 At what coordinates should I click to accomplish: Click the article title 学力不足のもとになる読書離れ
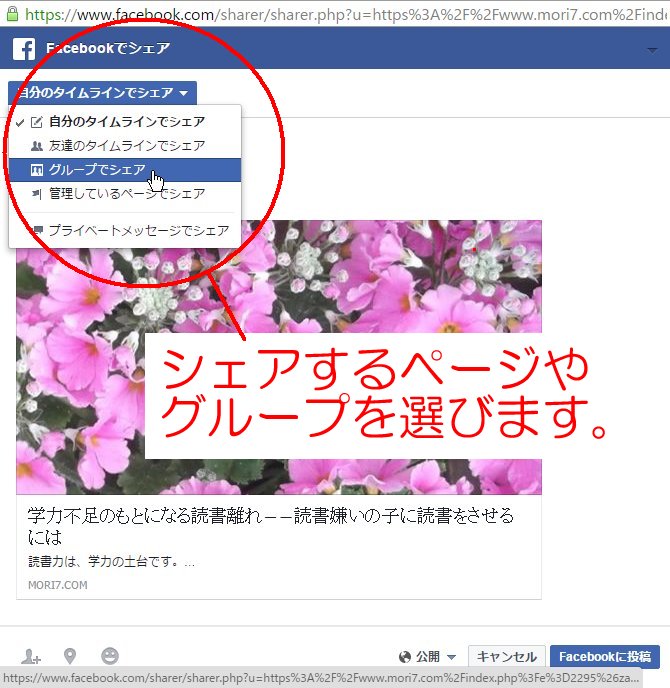[271, 526]
